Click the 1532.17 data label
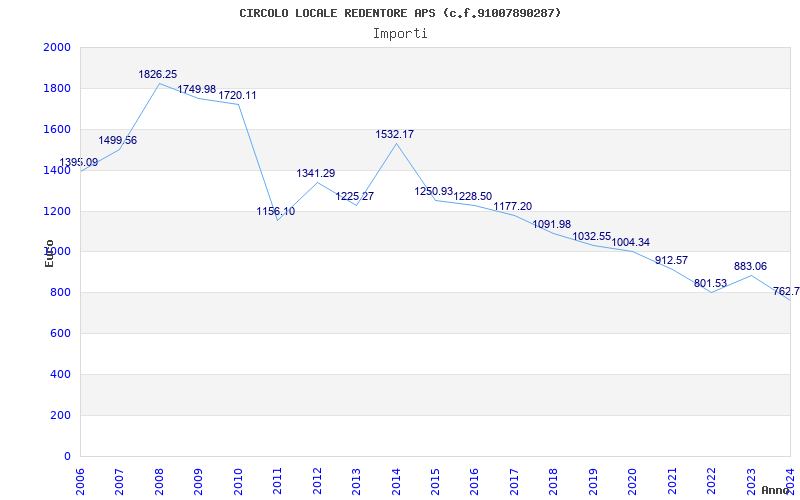800x500 pixels. pos(395,135)
